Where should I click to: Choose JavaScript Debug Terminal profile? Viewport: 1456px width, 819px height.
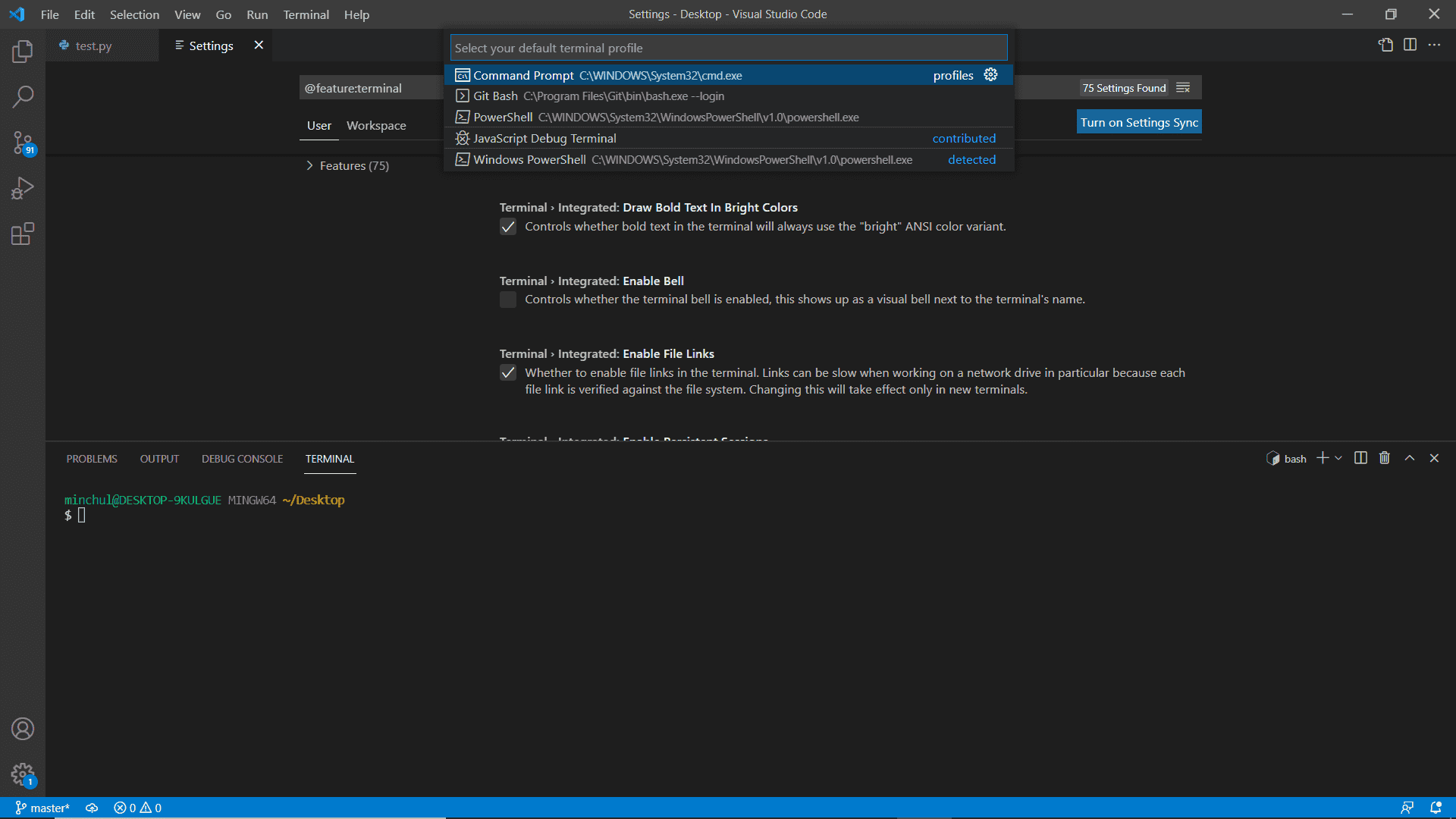pos(729,139)
